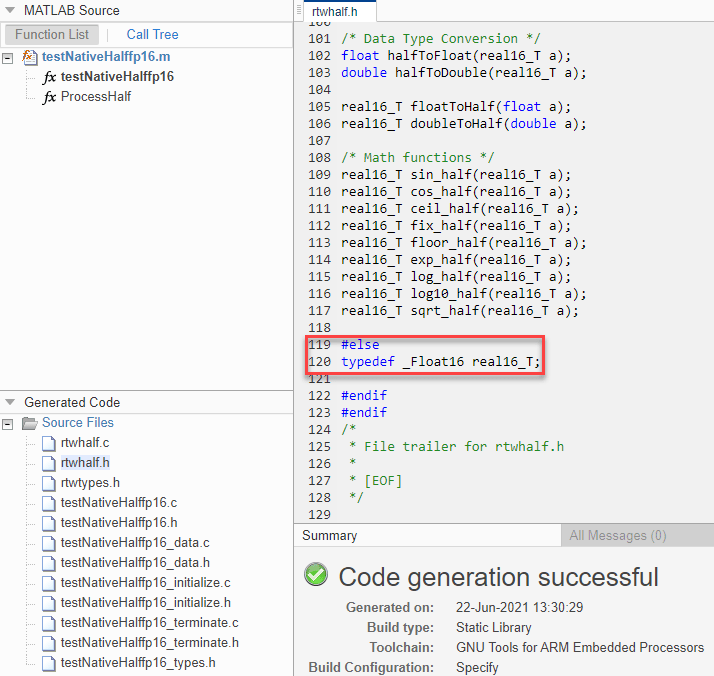This screenshot has height=676, width=714.
Task: Open the Summary tab
Action: point(330,535)
